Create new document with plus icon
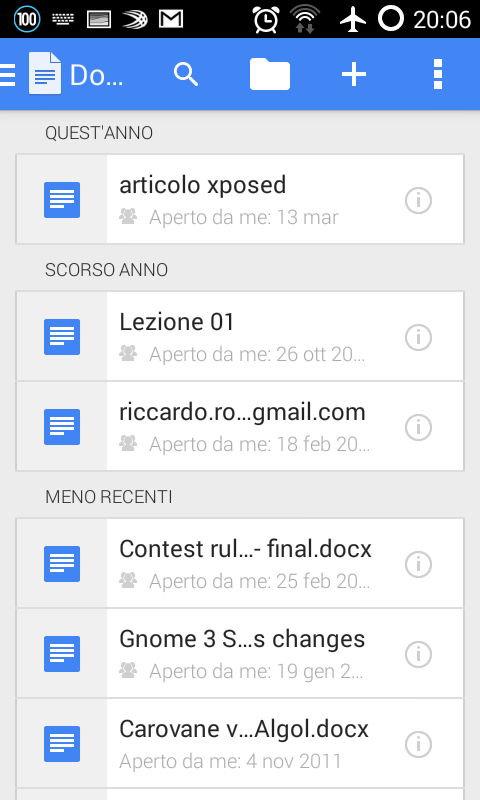 [x=354, y=74]
